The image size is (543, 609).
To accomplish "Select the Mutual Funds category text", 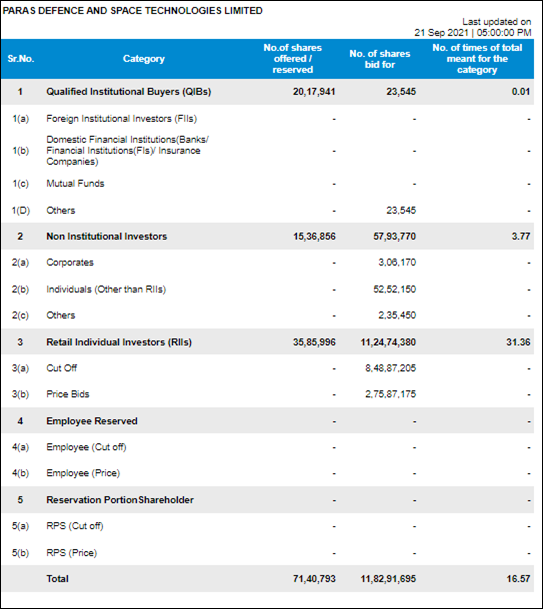I will click(x=75, y=183).
